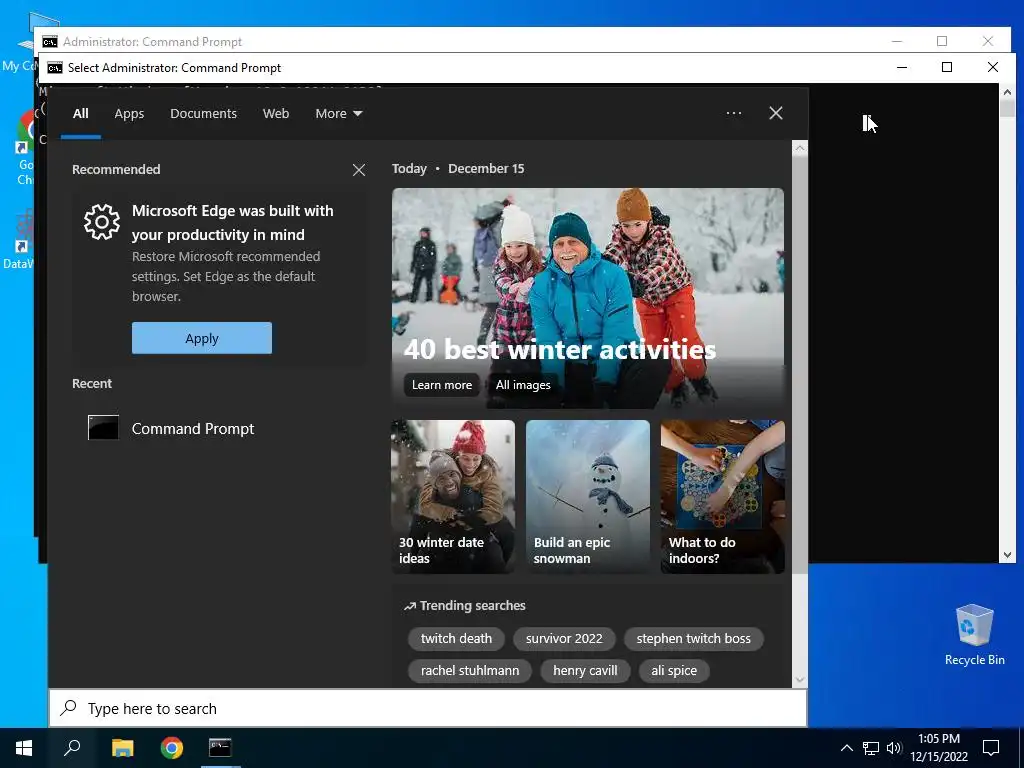Click the rachel stuhlmann trending chip
The width and height of the screenshot is (1024, 768).
470,671
